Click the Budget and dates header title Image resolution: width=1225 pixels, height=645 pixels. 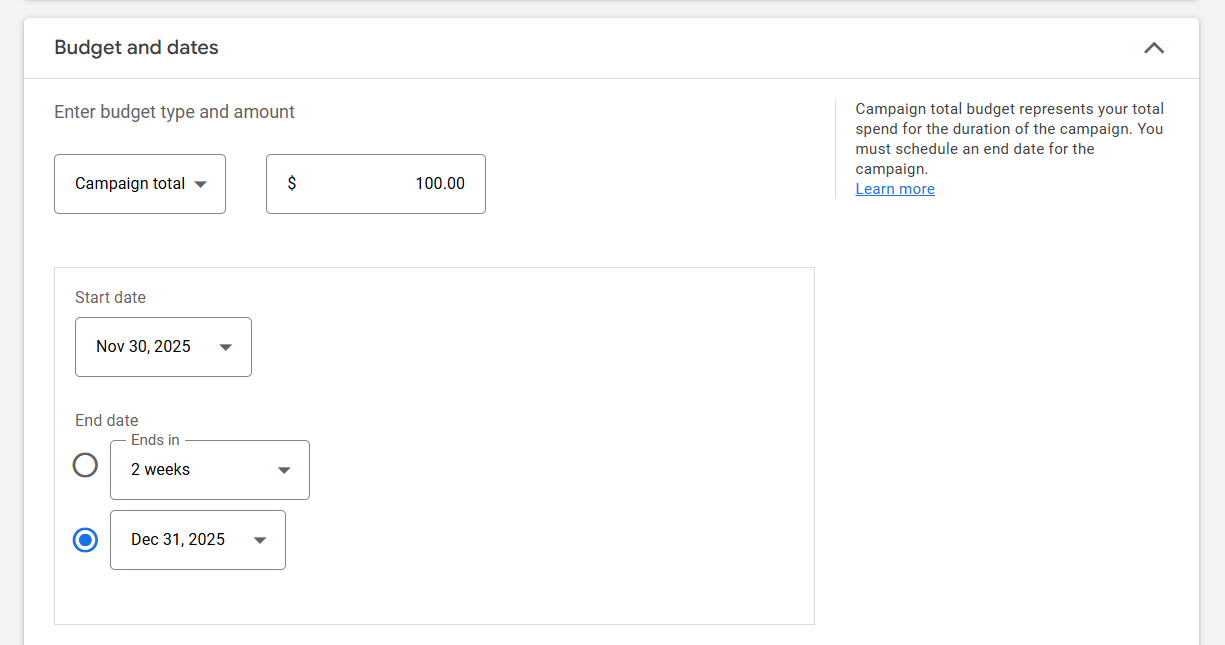136,48
